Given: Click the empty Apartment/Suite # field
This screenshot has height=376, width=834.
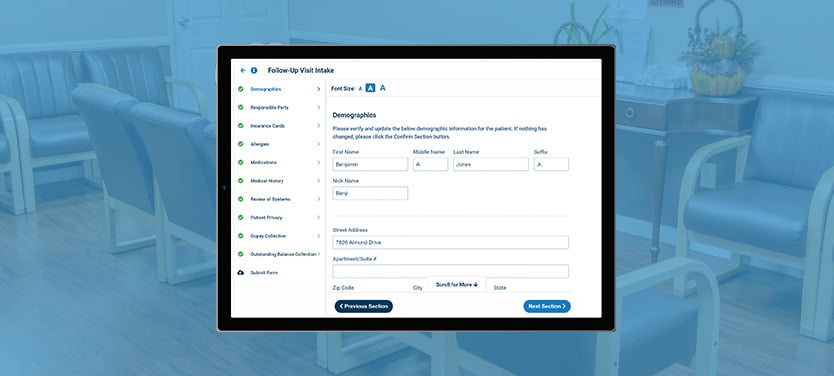Looking at the screenshot, I should tap(451, 271).
